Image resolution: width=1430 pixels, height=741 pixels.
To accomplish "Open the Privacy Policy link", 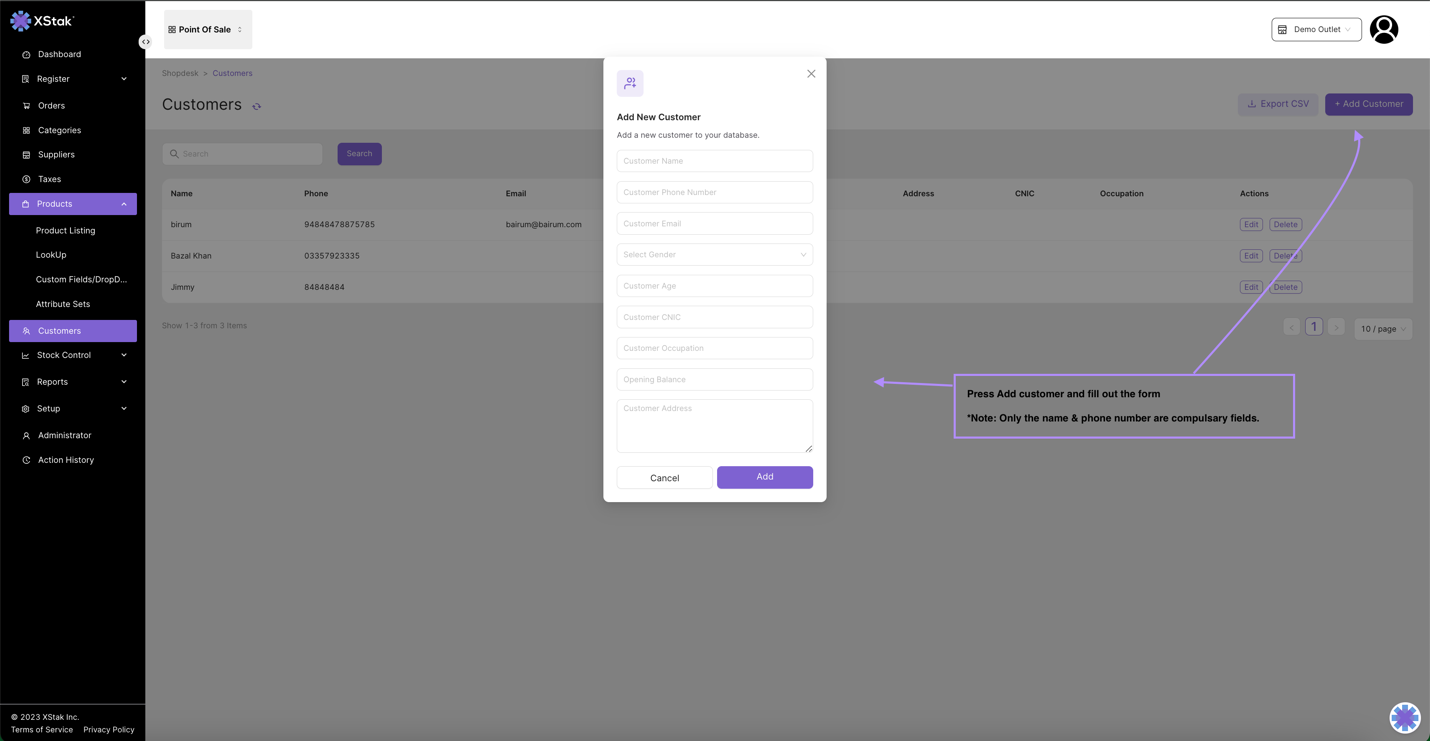I will 109,730.
